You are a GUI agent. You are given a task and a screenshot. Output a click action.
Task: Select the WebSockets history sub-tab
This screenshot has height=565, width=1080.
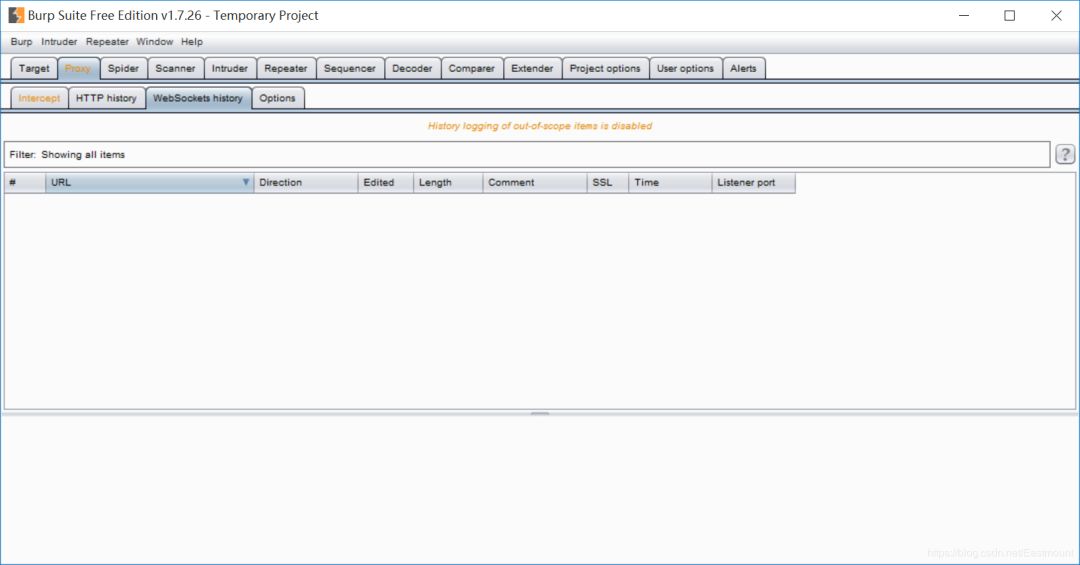click(x=198, y=98)
